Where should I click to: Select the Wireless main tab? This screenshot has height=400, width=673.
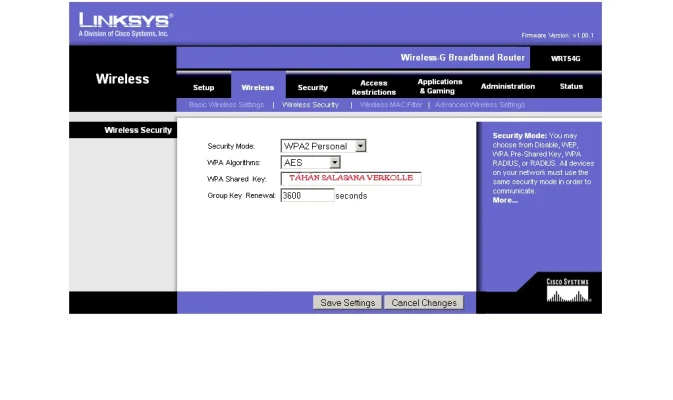tap(257, 87)
